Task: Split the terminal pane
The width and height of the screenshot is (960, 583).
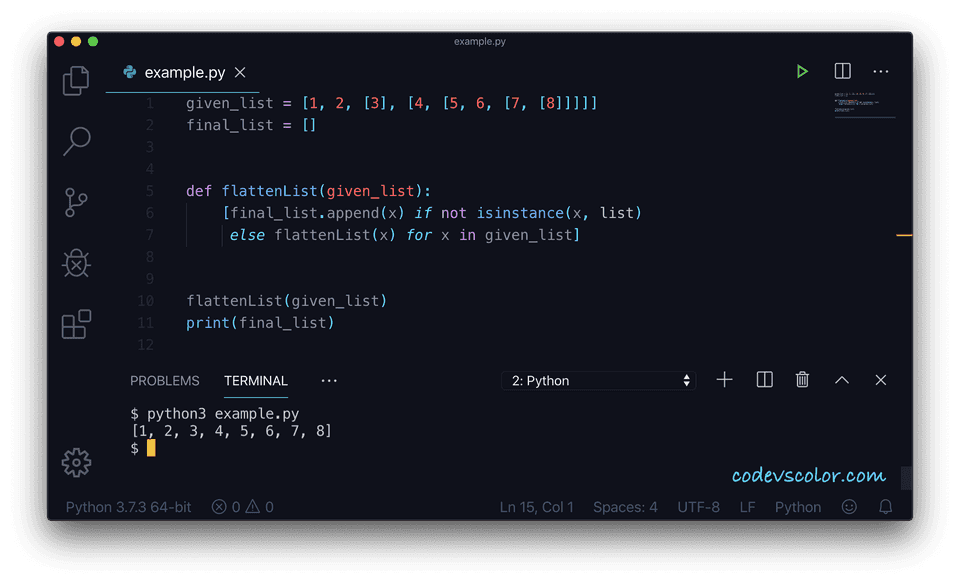Action: tap(764, 380)
